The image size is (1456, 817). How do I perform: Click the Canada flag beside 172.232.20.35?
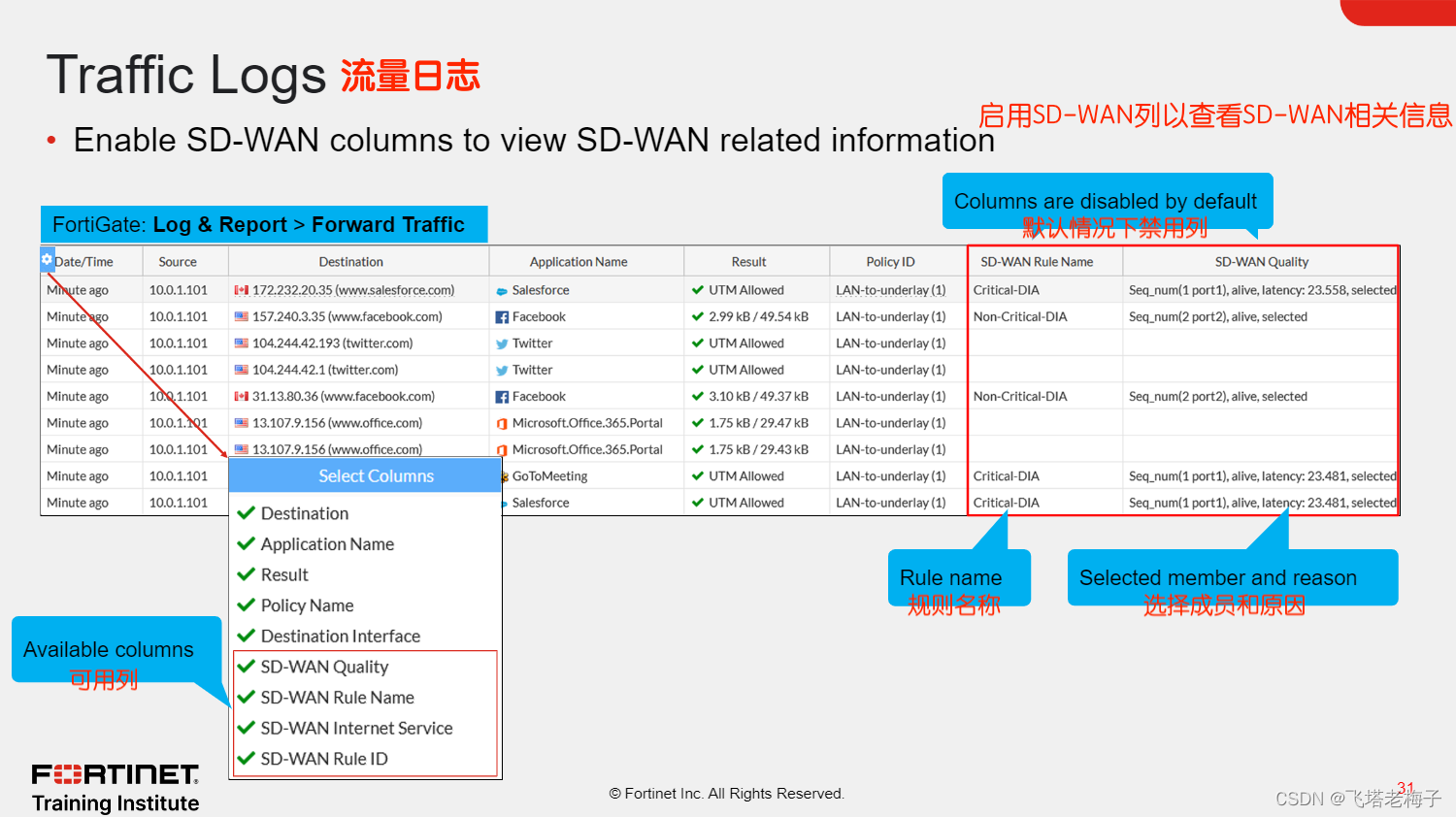[x=242, y=290]
